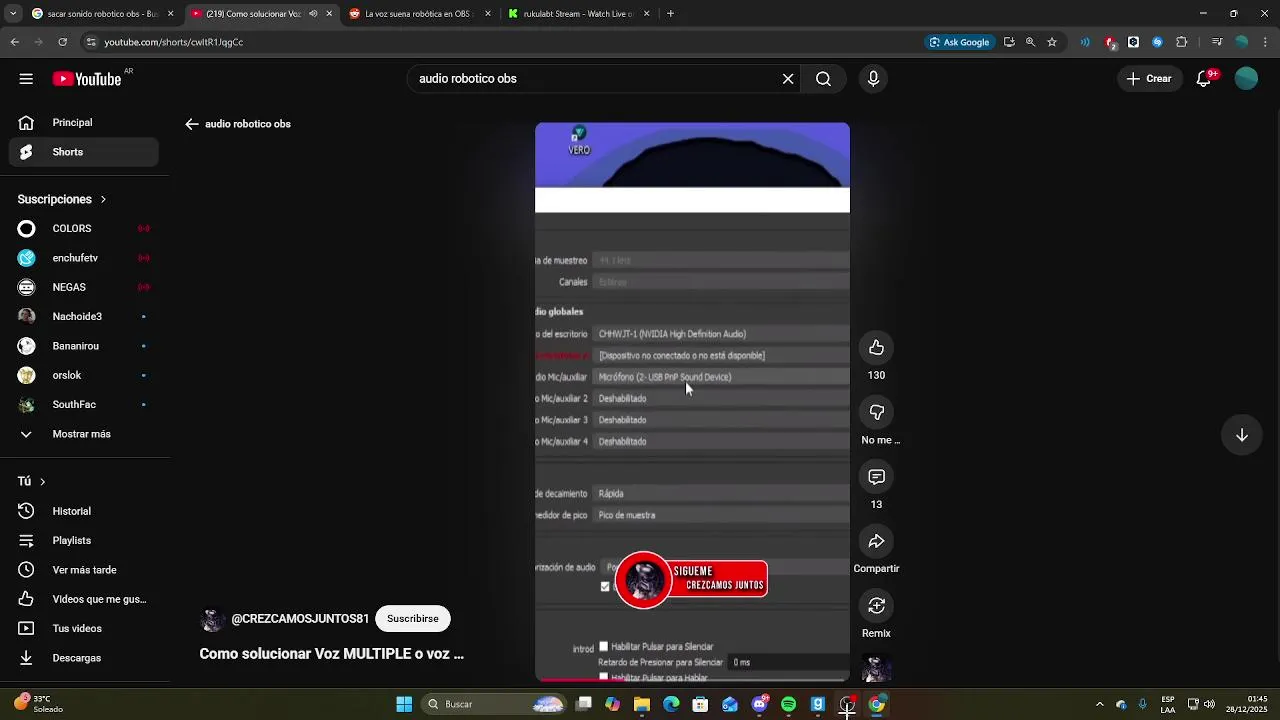Open the Crear dropdown

pos(1148,79)
